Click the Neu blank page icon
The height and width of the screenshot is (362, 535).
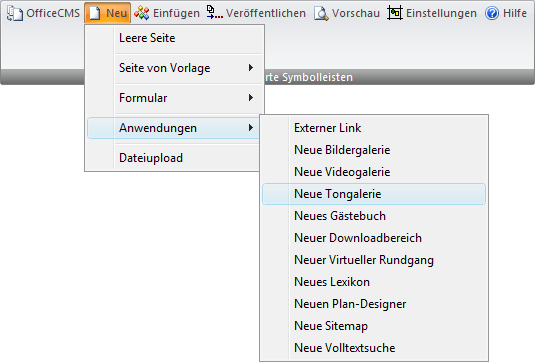[95, 13]
